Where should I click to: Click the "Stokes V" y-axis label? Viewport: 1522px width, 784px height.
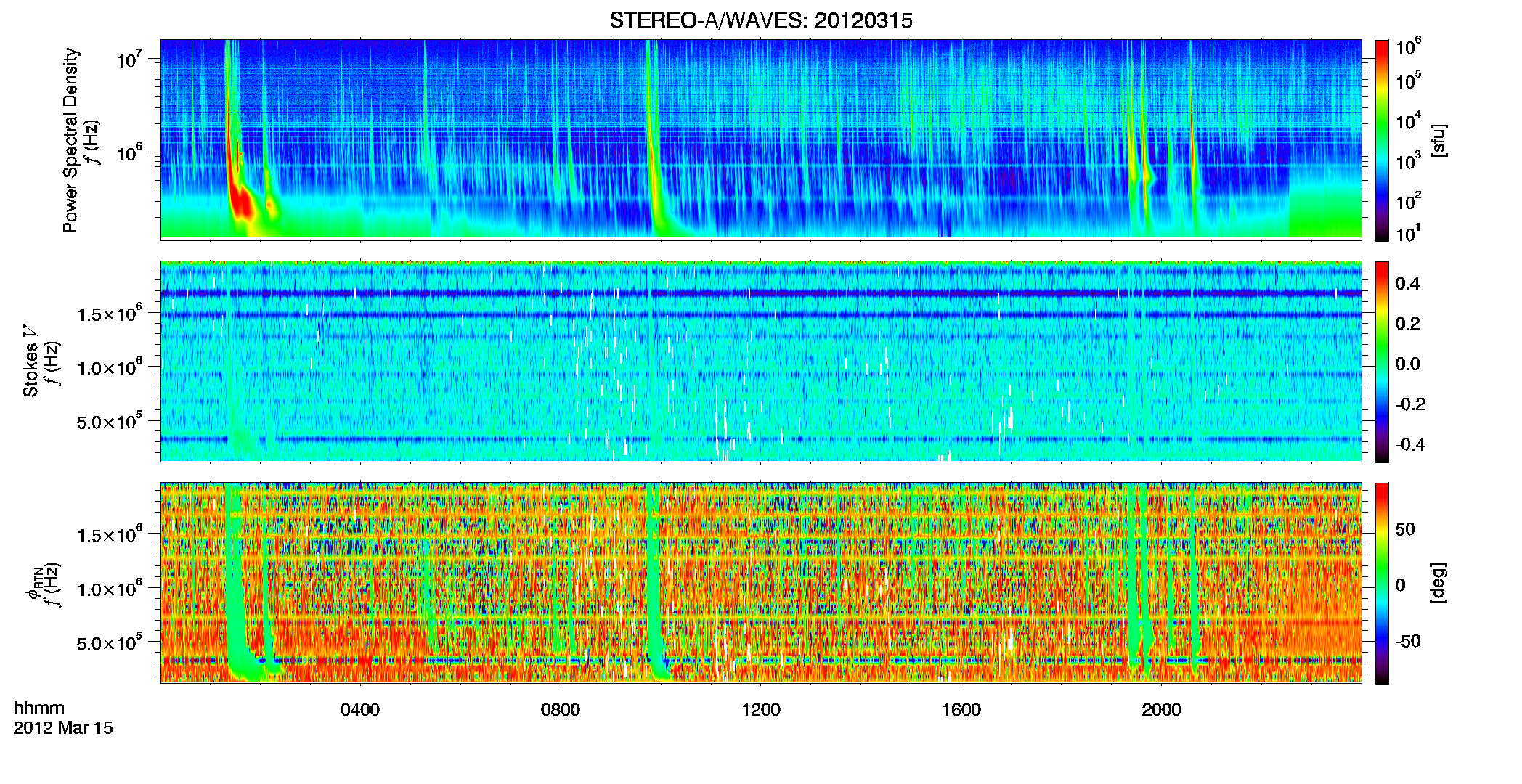pos(30,361)
